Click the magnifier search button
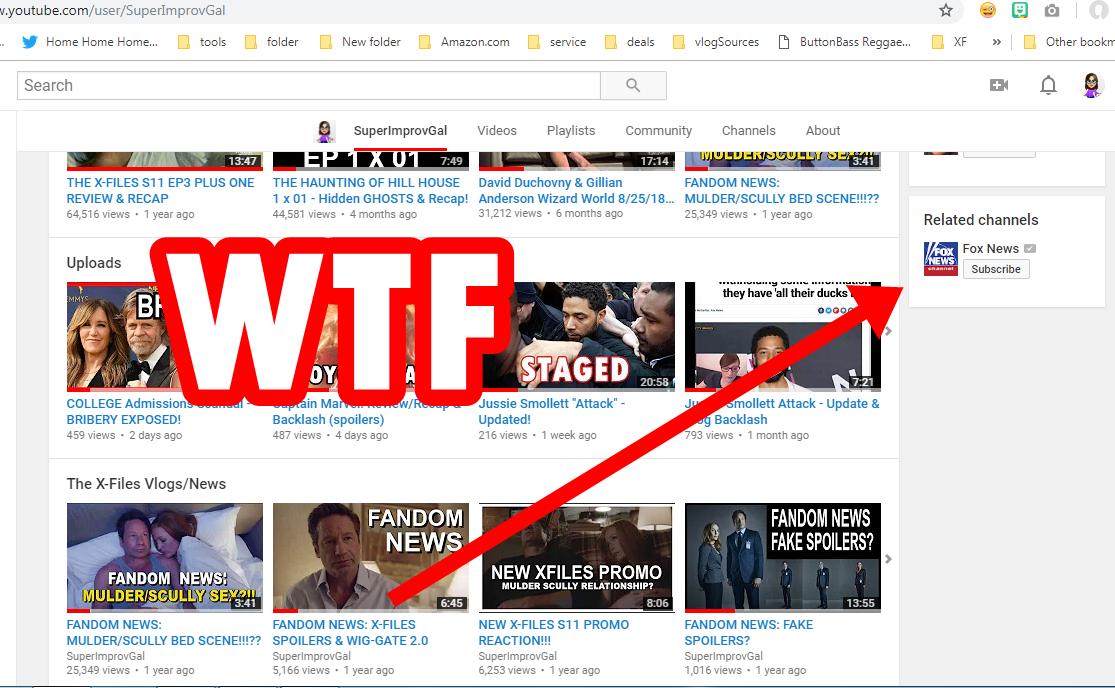The width and height of the screenshot is (1115, 688). [633, 85]
